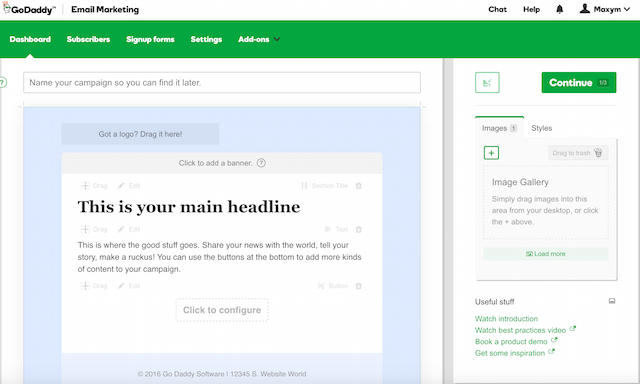The width and height of the screenshot is (640, 384).
Task: Click the main headline text
Action: pyautogui.click(x=189, y=207)
